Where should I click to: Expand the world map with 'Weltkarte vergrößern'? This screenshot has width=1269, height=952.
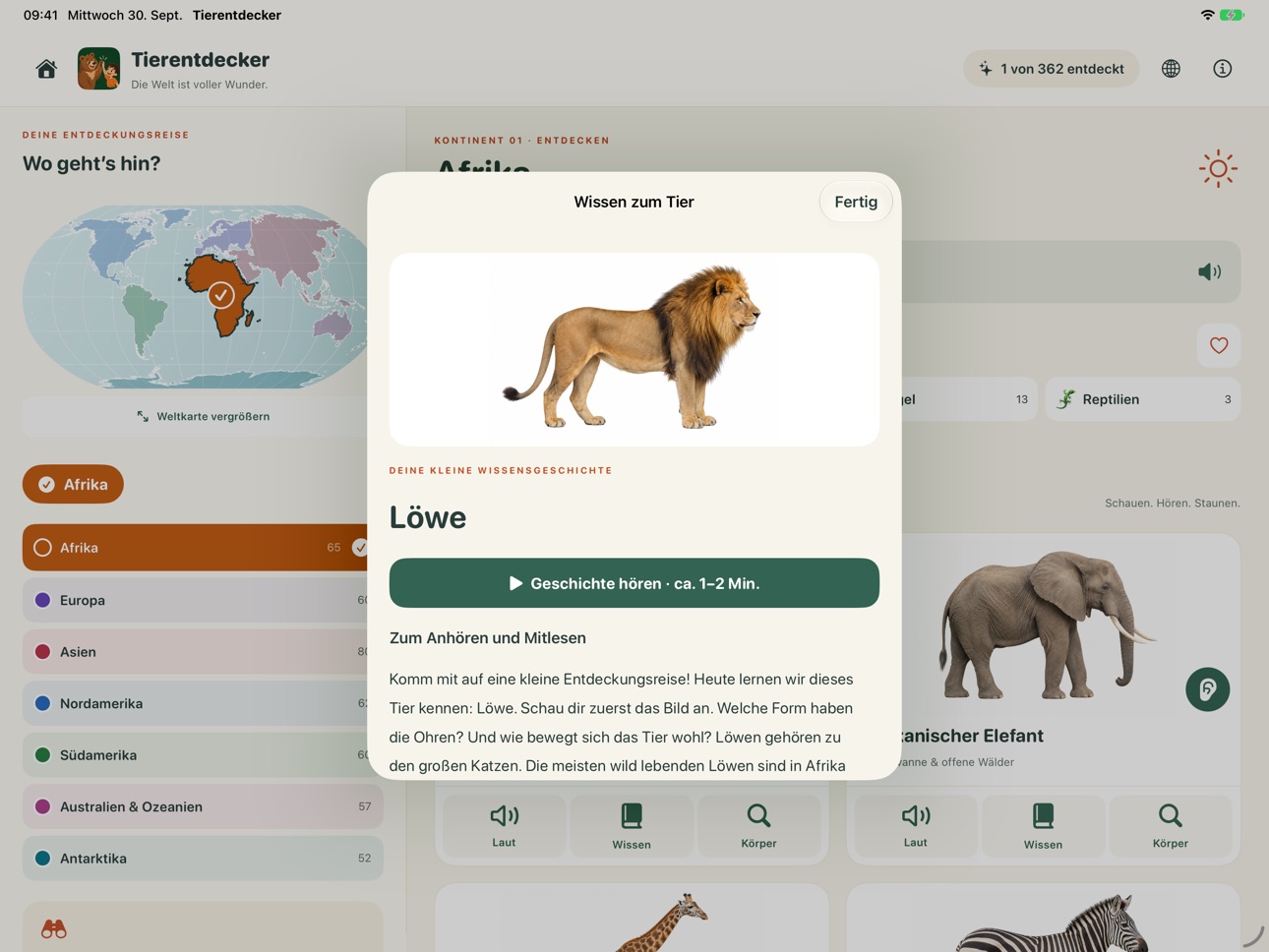pyautogui.click(x=203, y=416)
